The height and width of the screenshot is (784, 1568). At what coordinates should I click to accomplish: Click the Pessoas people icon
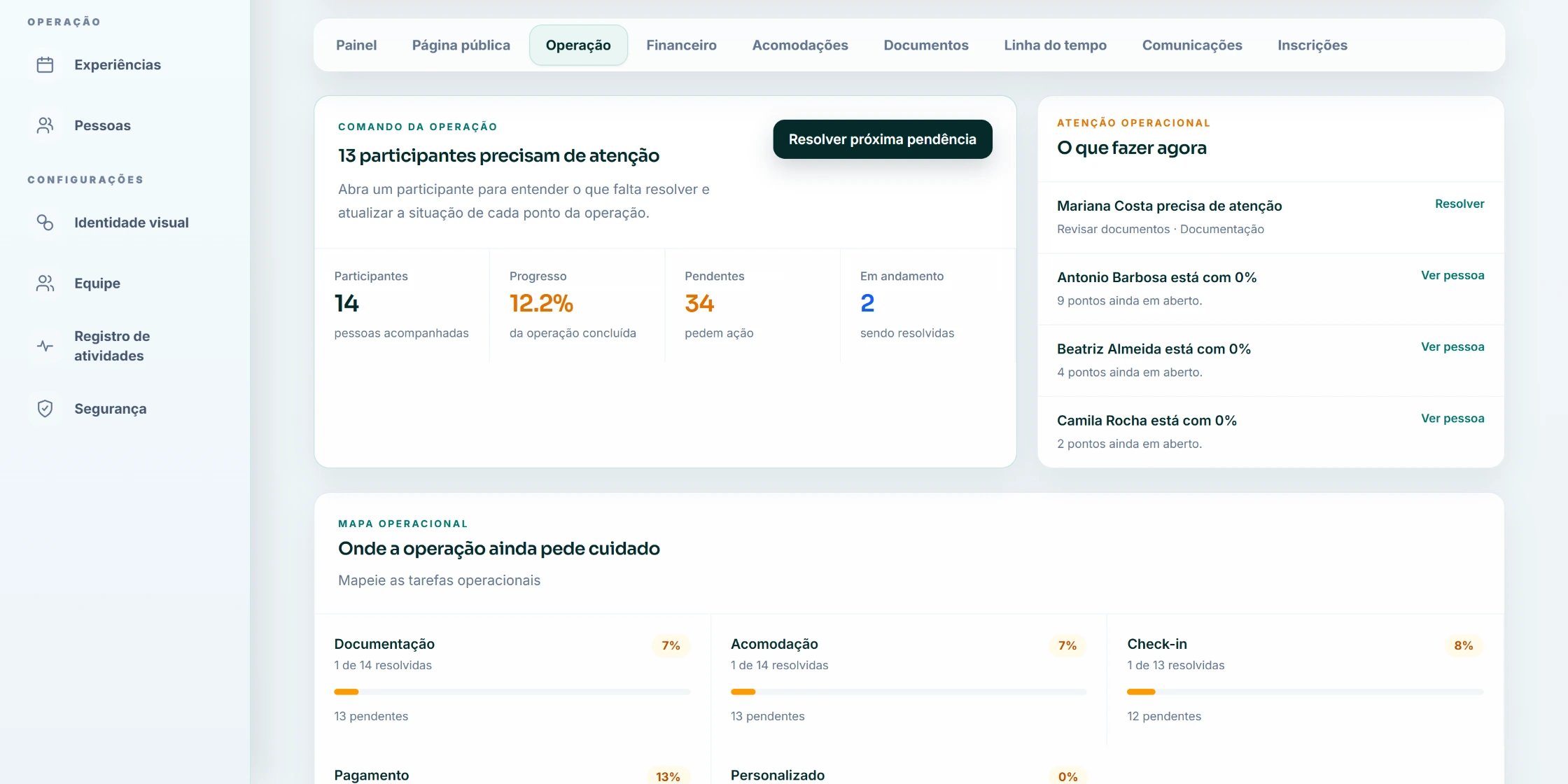(x=45, y=125)
